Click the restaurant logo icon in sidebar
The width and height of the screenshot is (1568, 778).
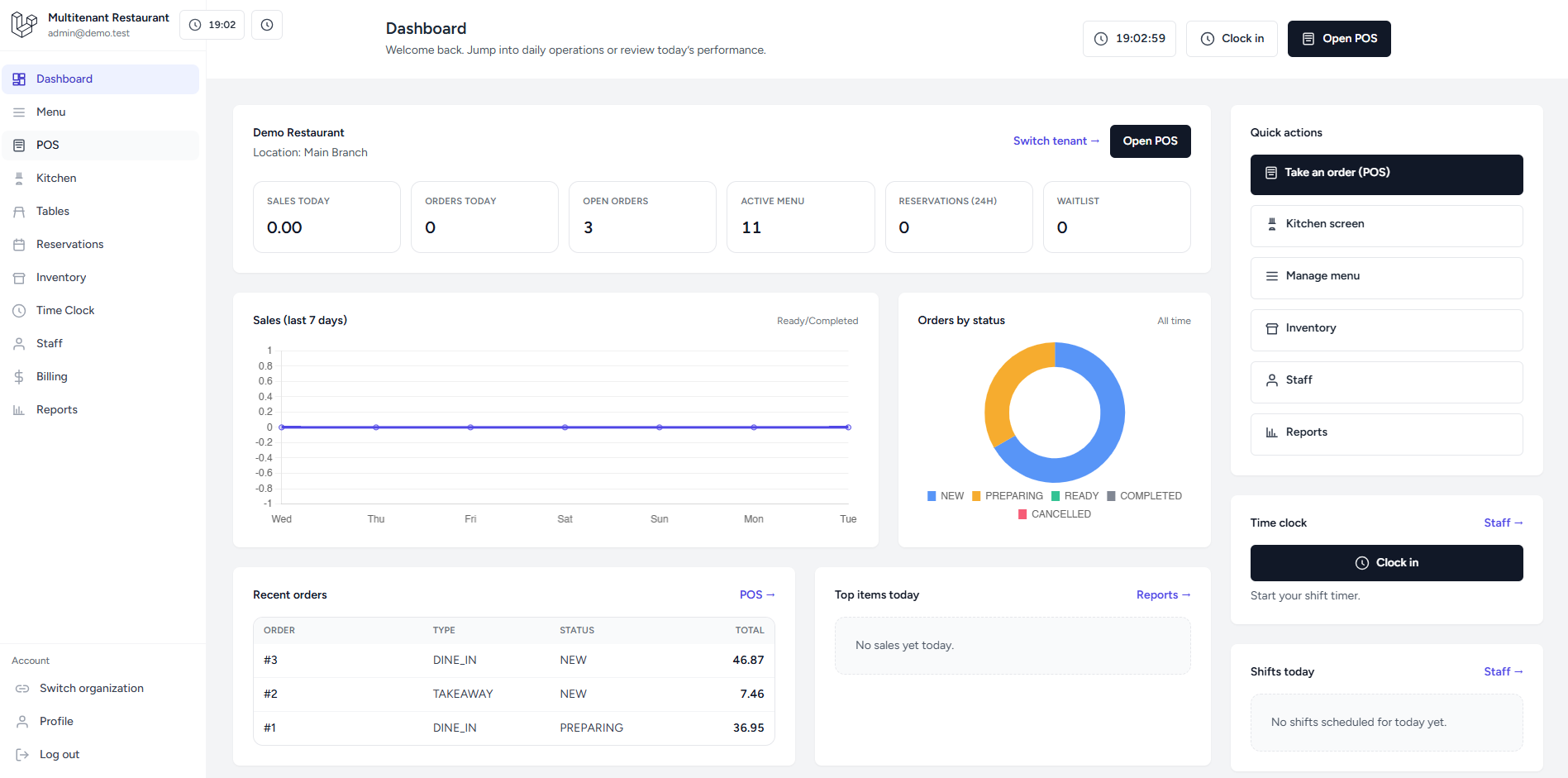point(24,25)
